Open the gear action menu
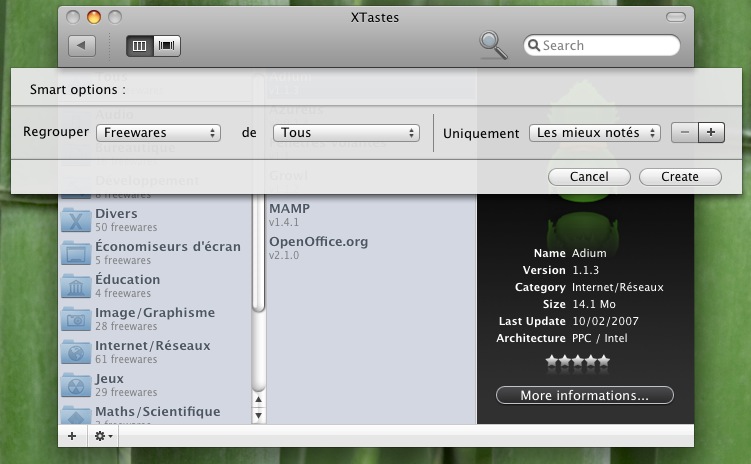The image size is (751, 464). [103, 436]
